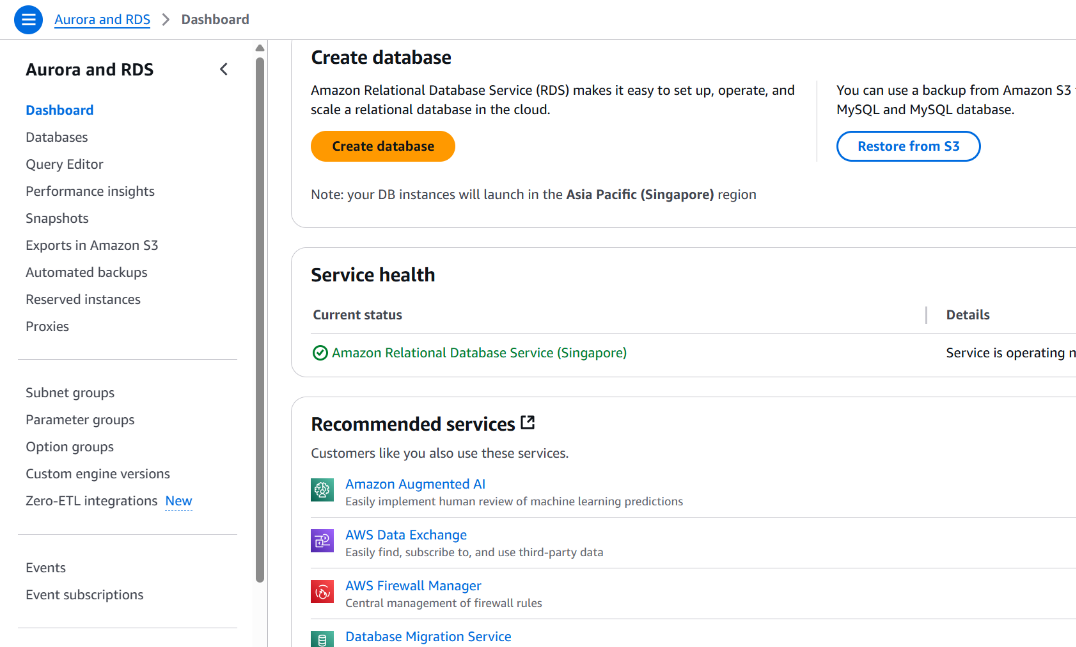This screenshot has width=1076, height=647.
Task: Open the hamburger navigation menu
Action: coord(28,19)
